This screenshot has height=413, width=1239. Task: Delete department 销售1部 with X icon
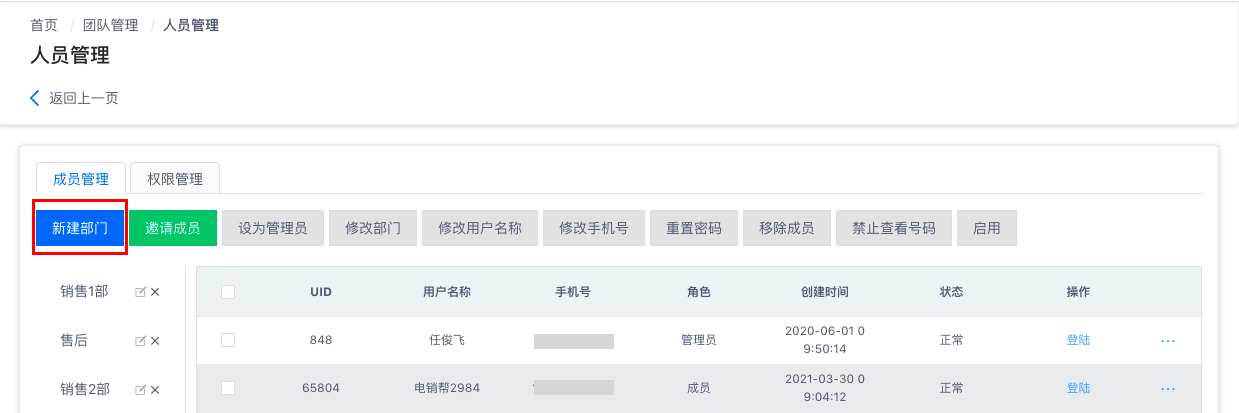pos(155,292)
